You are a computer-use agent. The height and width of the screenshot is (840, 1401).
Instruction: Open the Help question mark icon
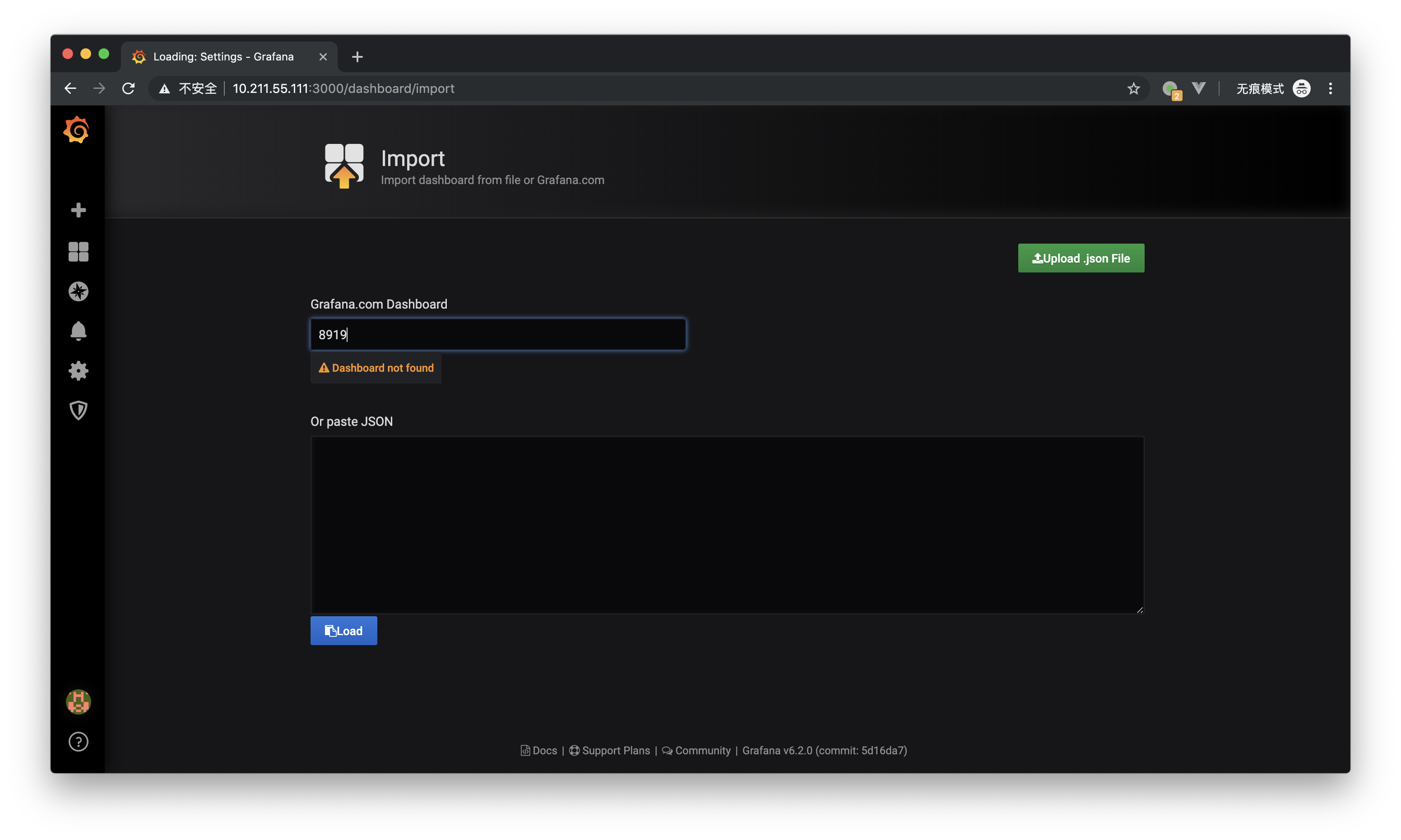click(x=78, y=742)
